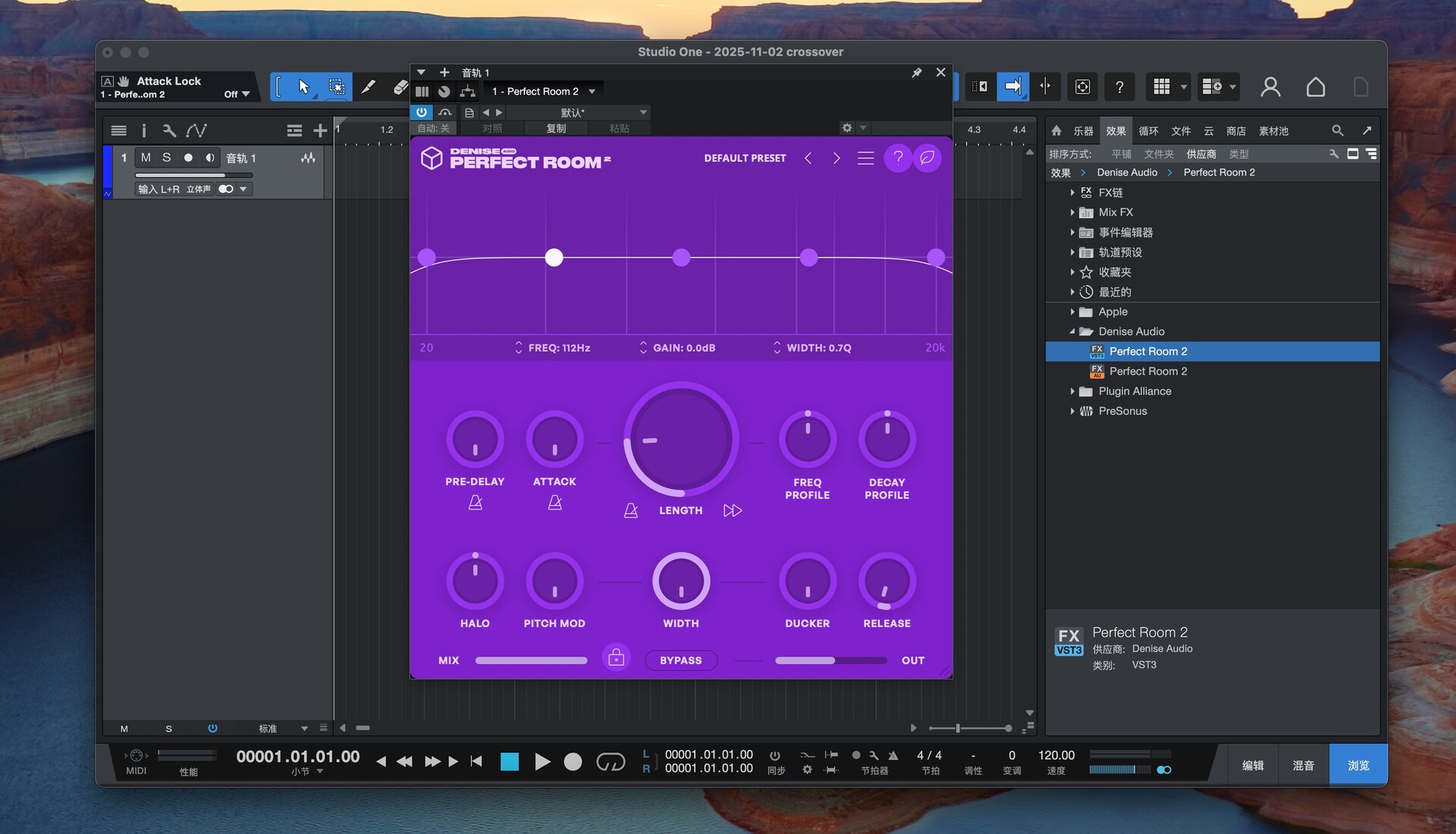Solo track 音轨 1
The image size is (1456, 834).
166,158
